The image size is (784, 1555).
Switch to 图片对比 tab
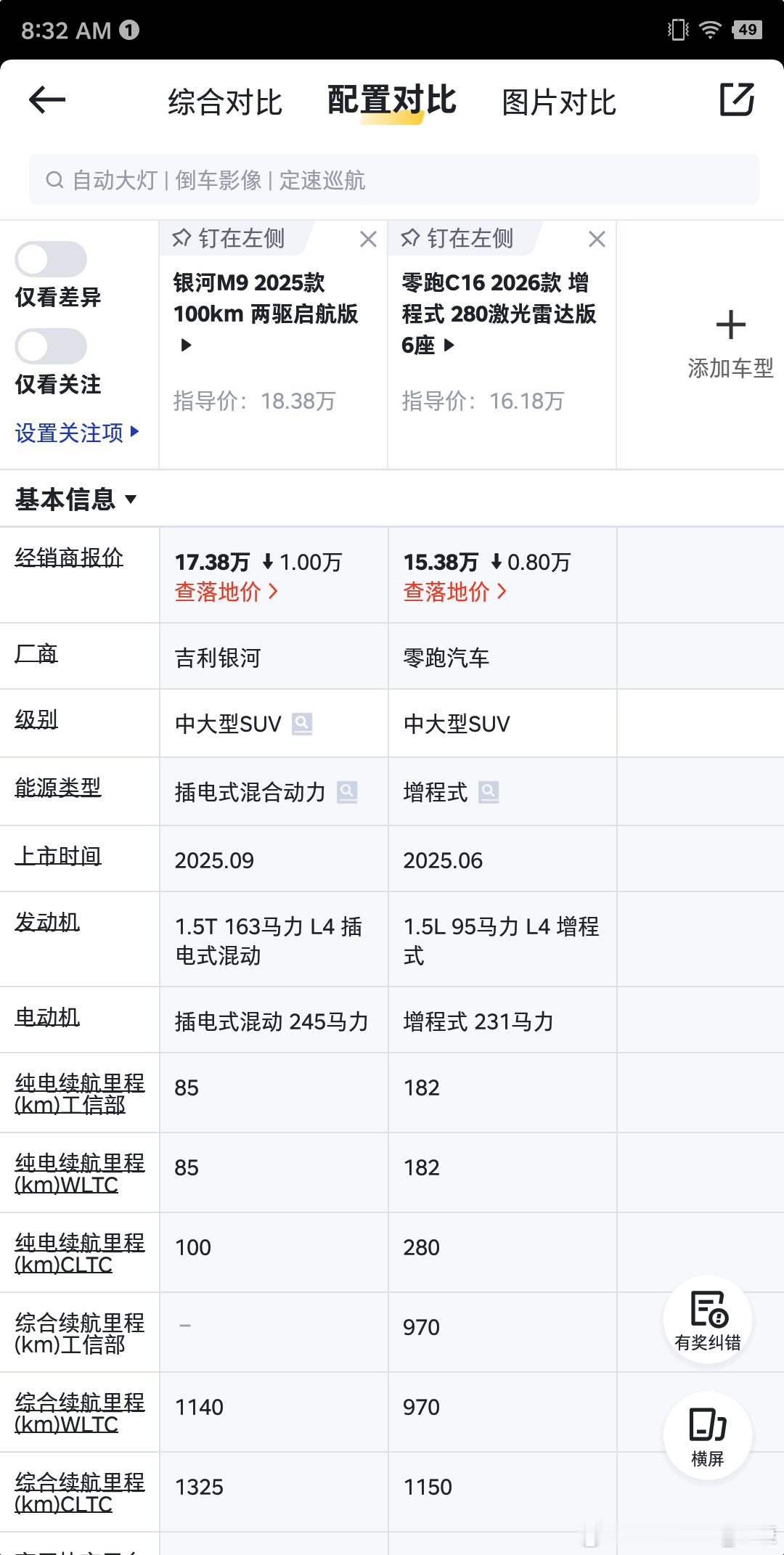pyautogui.click(x=559, y=102)
